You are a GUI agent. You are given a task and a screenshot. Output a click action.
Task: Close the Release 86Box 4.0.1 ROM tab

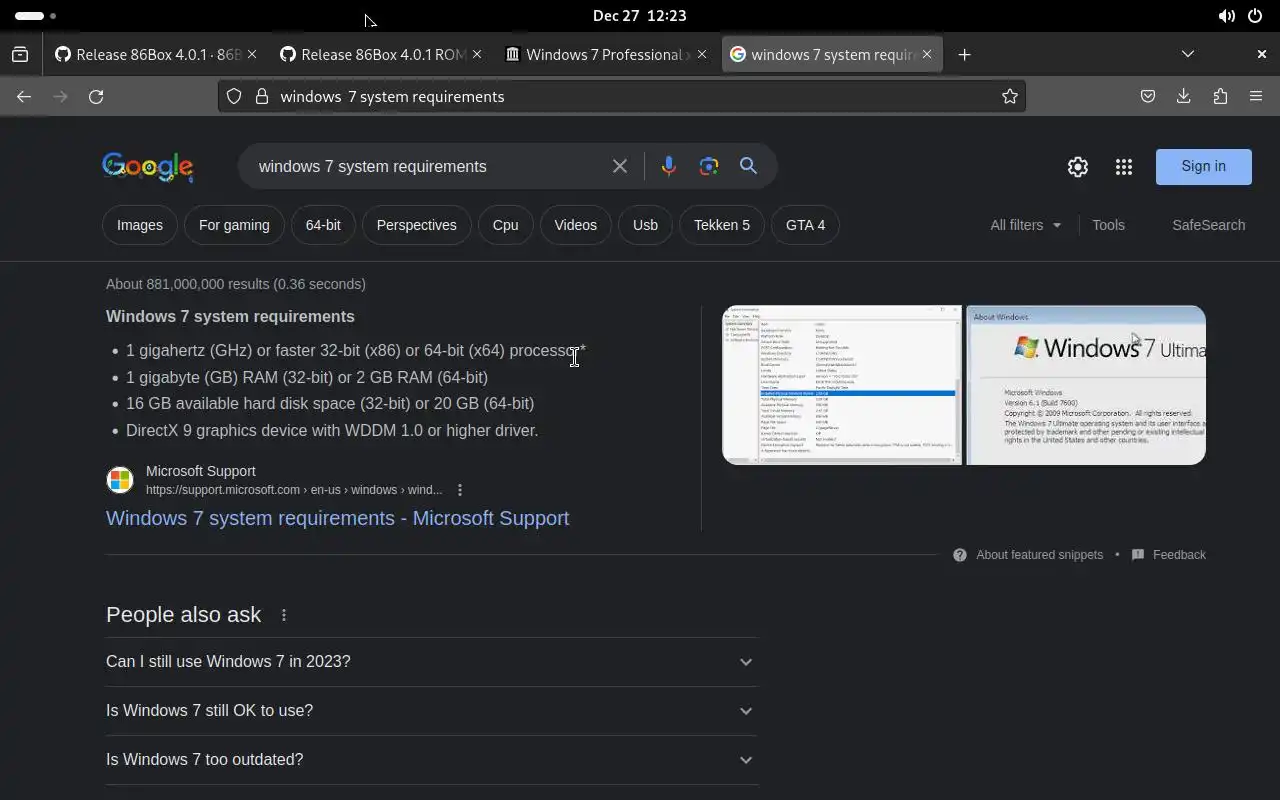tap(477, 55)
